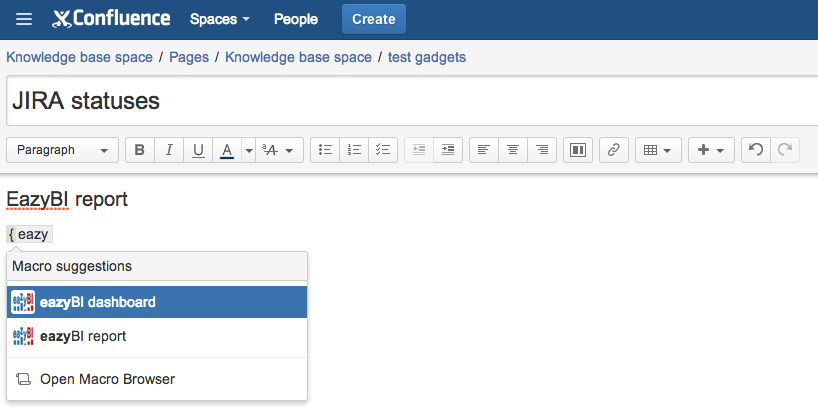Center align the text
Viewport: 818px width, 417px height.
pyautogui.click(x=513, y=150)
